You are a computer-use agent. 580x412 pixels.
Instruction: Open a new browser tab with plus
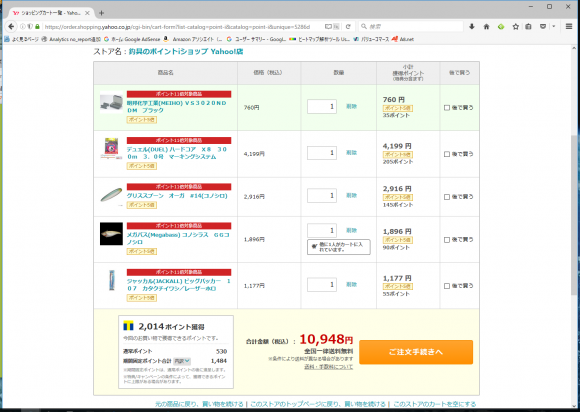coord(101,13)
